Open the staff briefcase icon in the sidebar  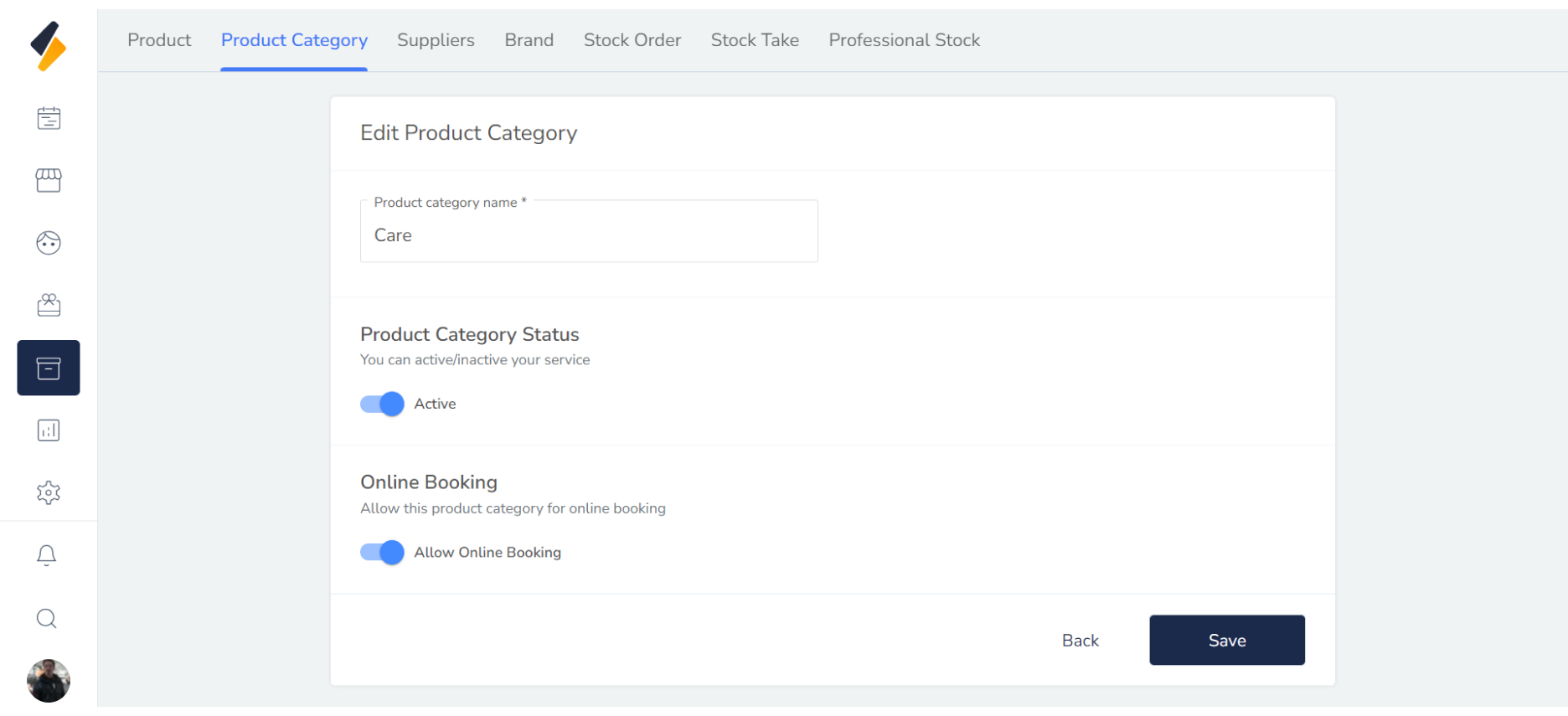pos(49,305)
